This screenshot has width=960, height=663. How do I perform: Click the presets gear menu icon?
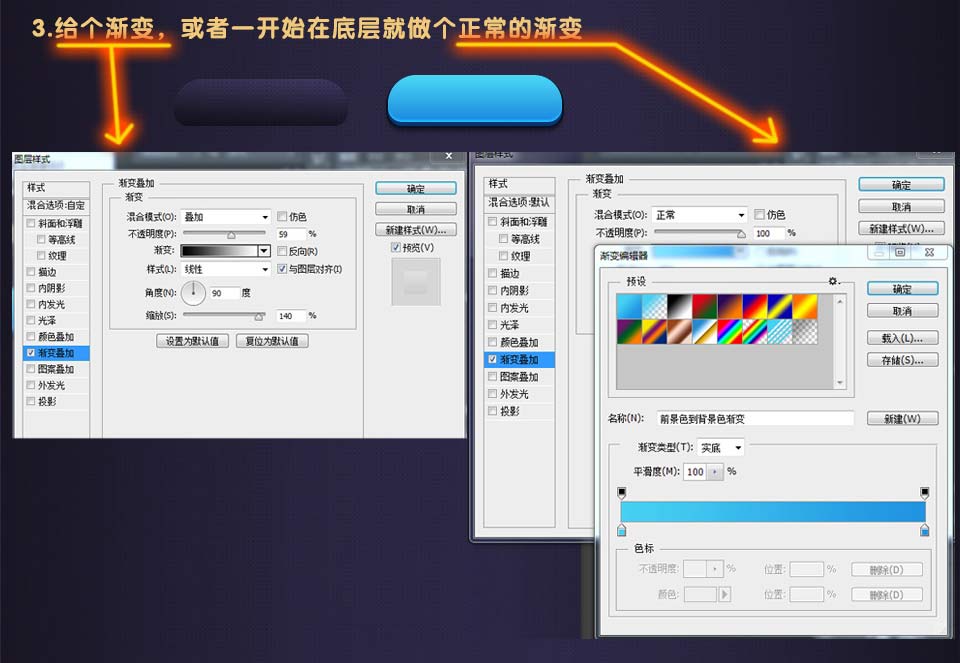click(x=832, y=281)
